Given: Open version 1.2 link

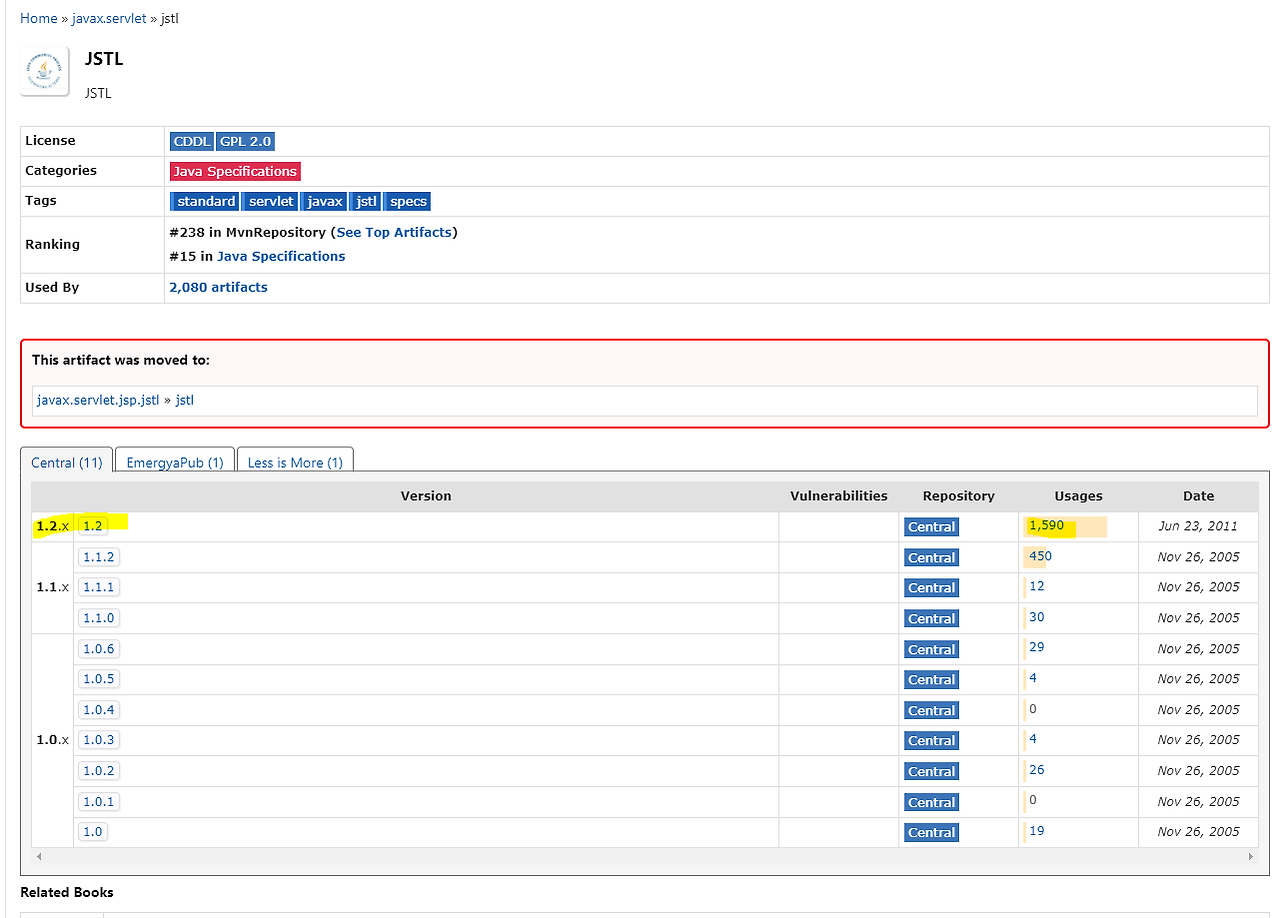Looking at the screenshot, I should tap(93, 526).
